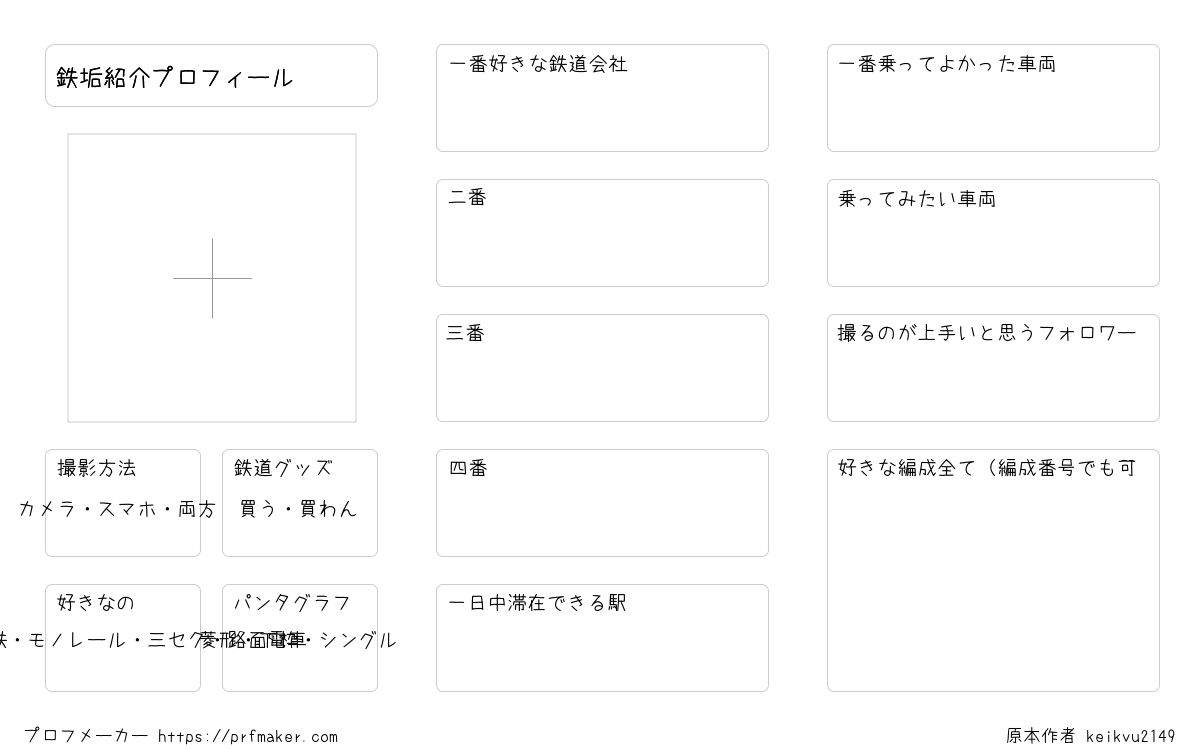Choose the カメラ・スマホ・両方 option text
The image size is (1200, 750).
point(117,509)
